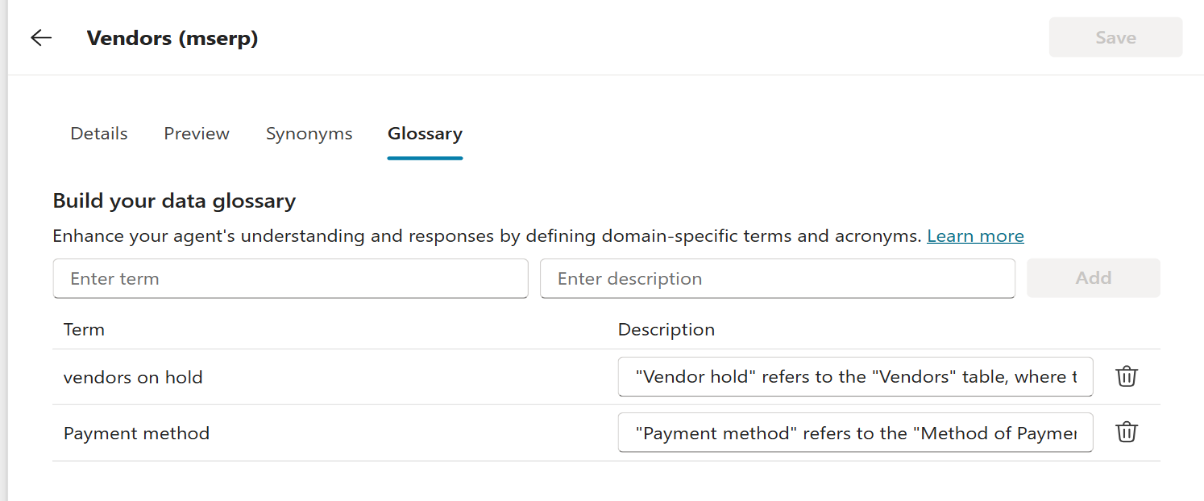The image size is (1204, 501).
Task: Click the Description column header
Action: [666, 329]
